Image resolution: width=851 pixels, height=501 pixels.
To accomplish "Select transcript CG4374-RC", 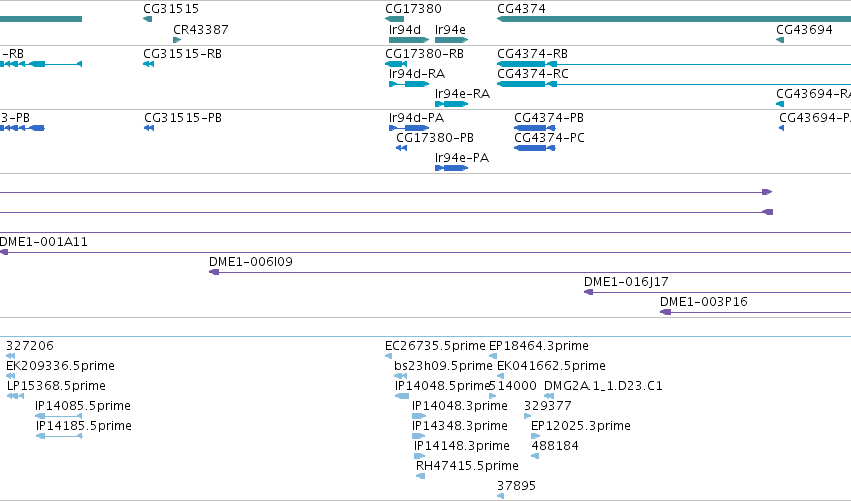I will coord(532,74).
